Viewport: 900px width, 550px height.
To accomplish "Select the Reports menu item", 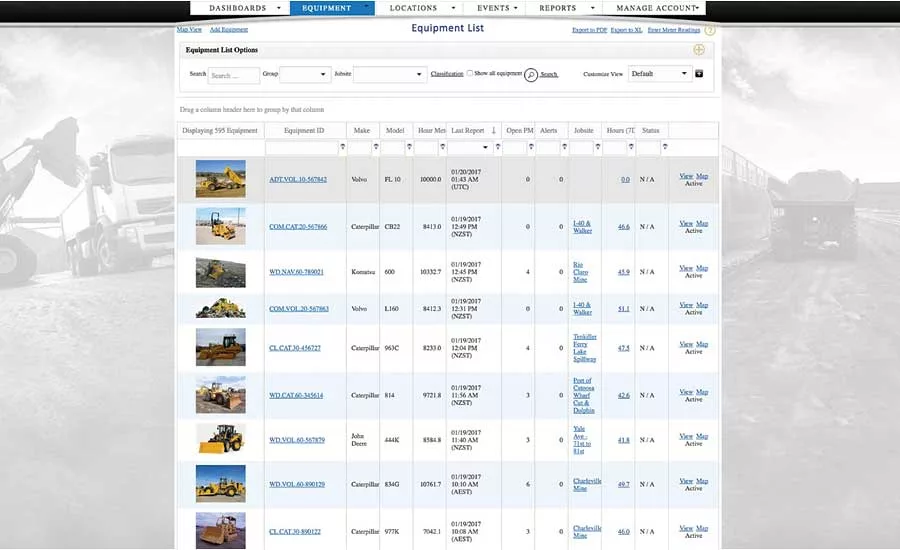I will tap(557, 8).
